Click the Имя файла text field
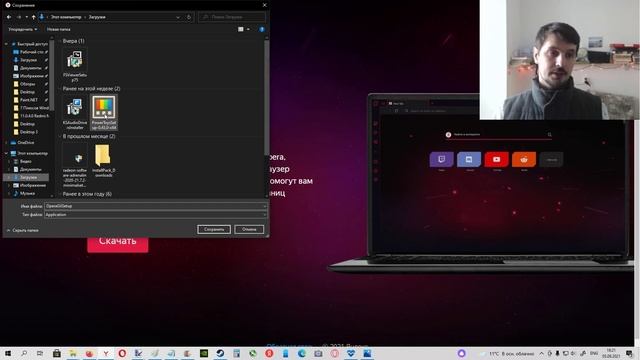The image size is (640, 360). pyautogui.click(x=156, y=206)
